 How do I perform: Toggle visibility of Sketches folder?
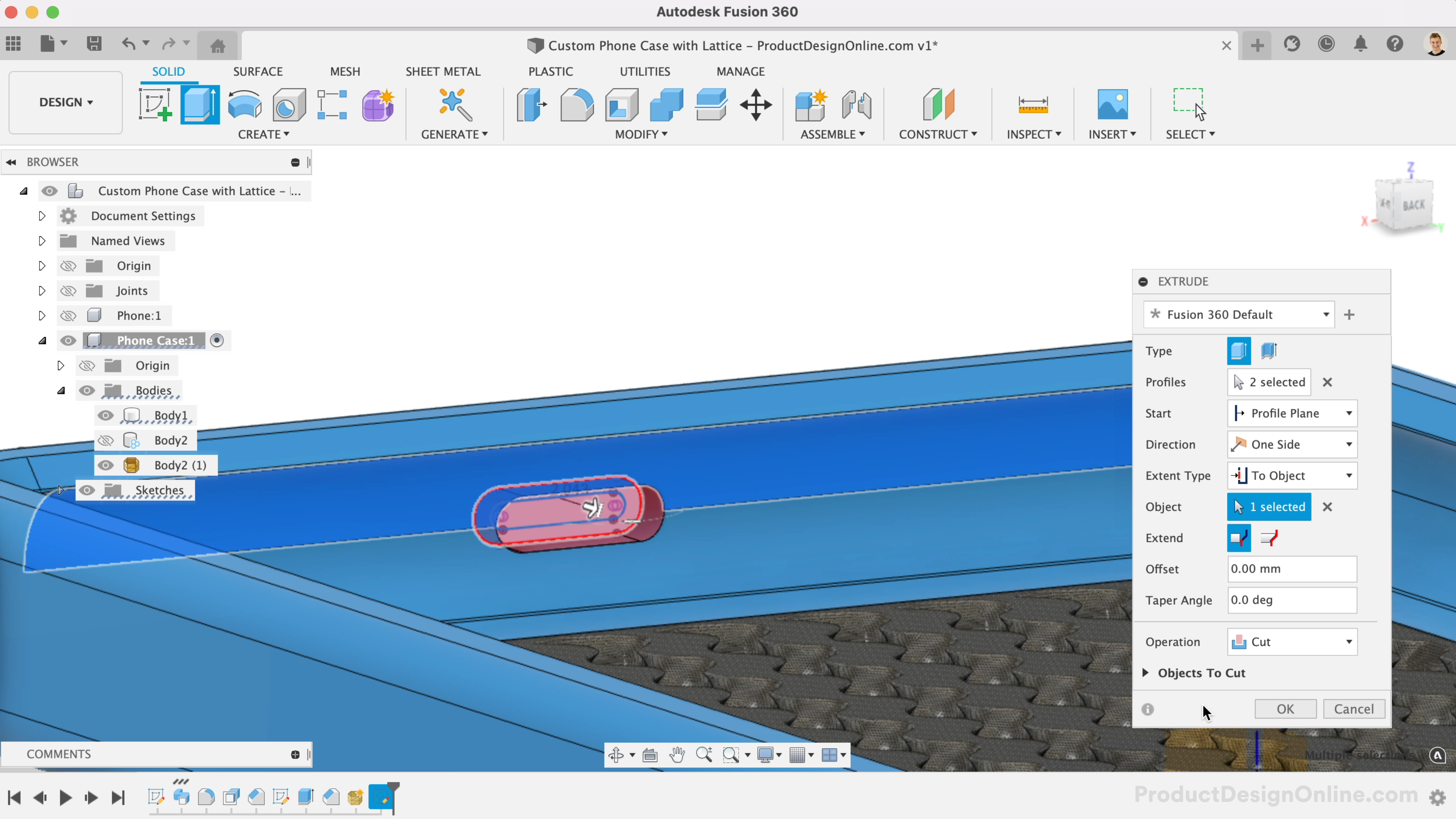point(86,490)
